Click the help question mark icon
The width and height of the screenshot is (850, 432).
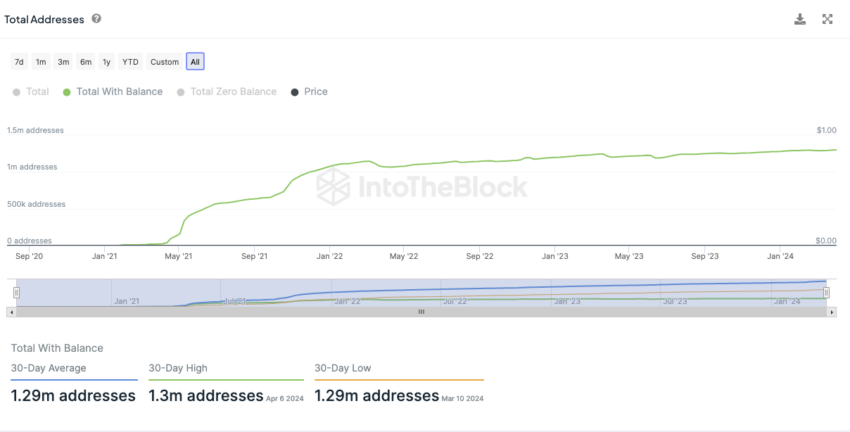[x=96, y=18]
